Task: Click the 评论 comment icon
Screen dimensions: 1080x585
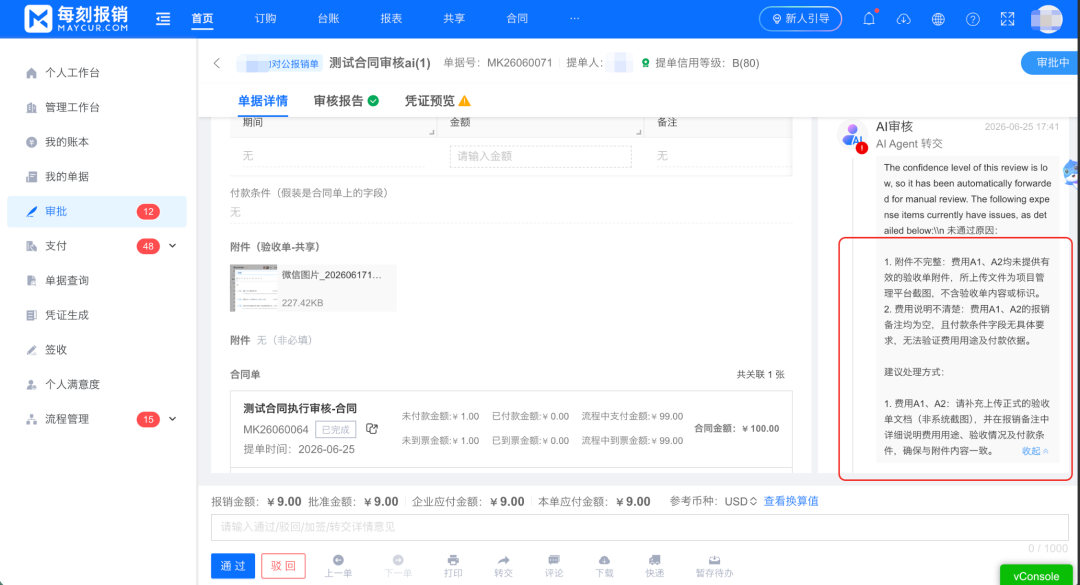Action: (554, 560)
